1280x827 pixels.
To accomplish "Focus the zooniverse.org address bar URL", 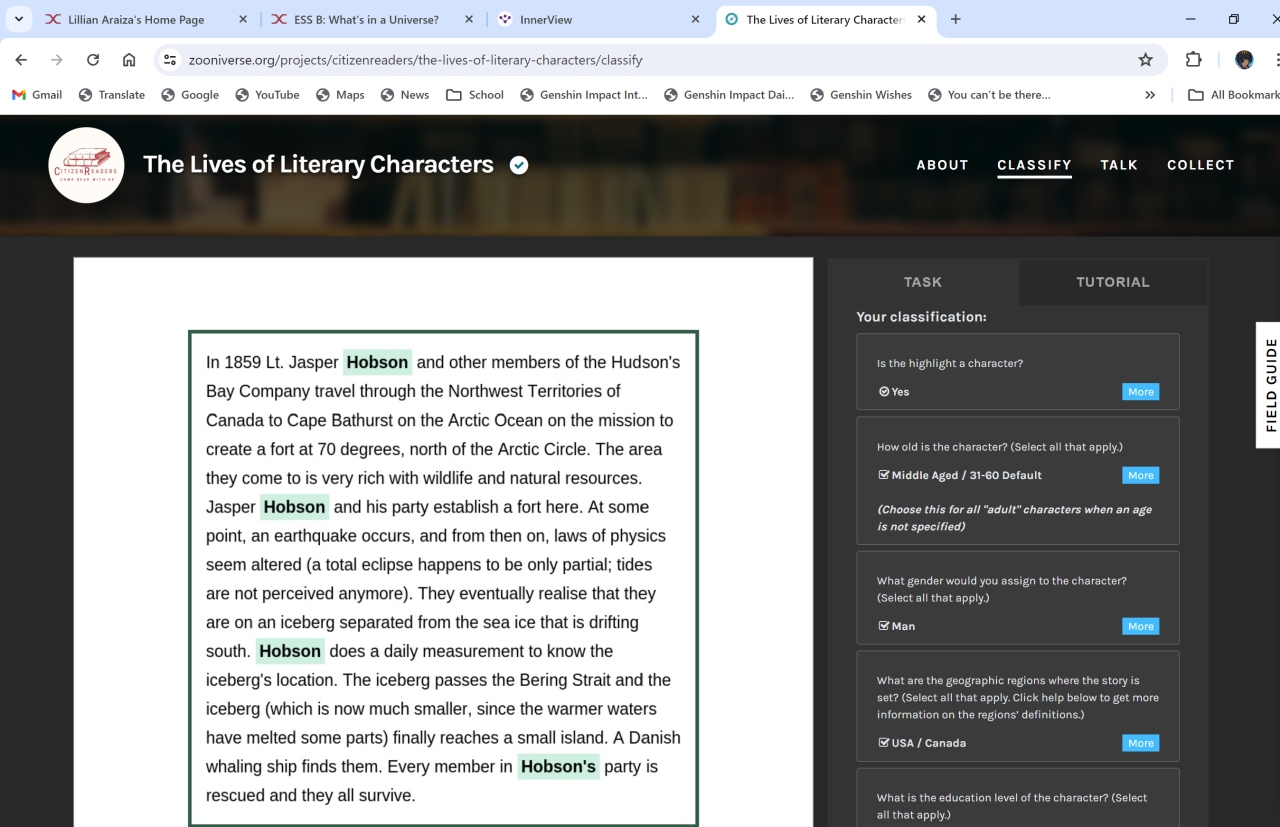I will [x=415, y=60].
